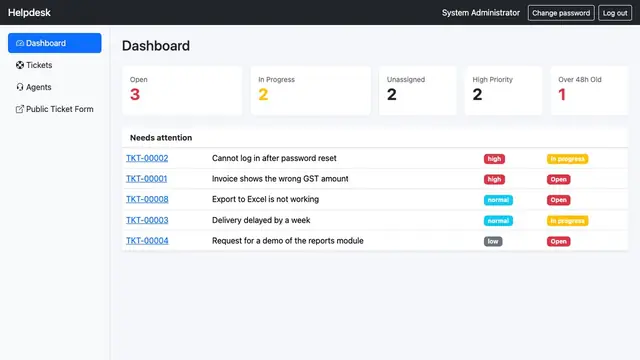This screenshot has width=640, height=360.
Task: Click the high badge on TKT-00002 row
Action: tap(494, 159)
